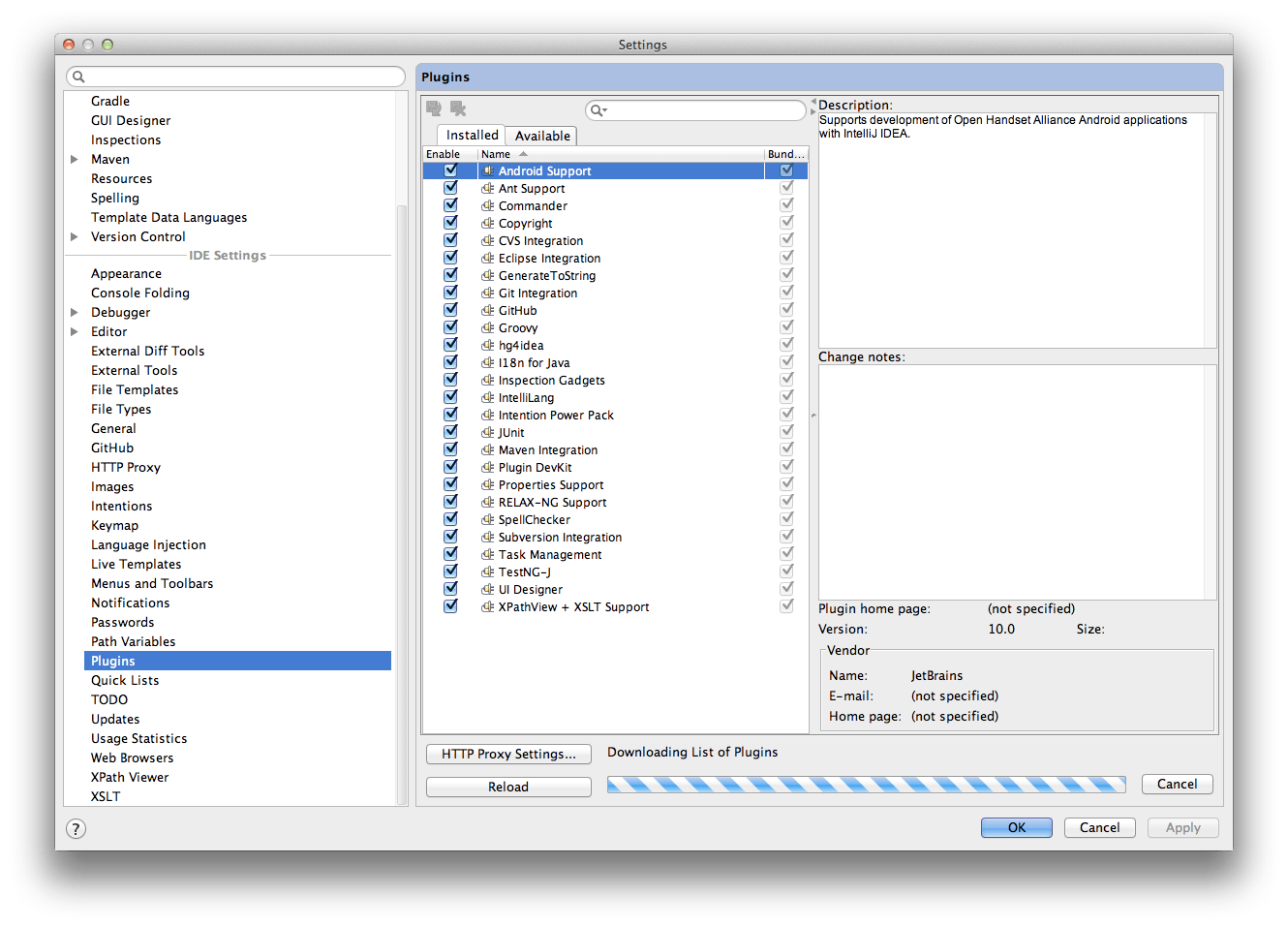Focus the plugin filter search field
The image size is (1288, 927).
(x=695, y=110)
